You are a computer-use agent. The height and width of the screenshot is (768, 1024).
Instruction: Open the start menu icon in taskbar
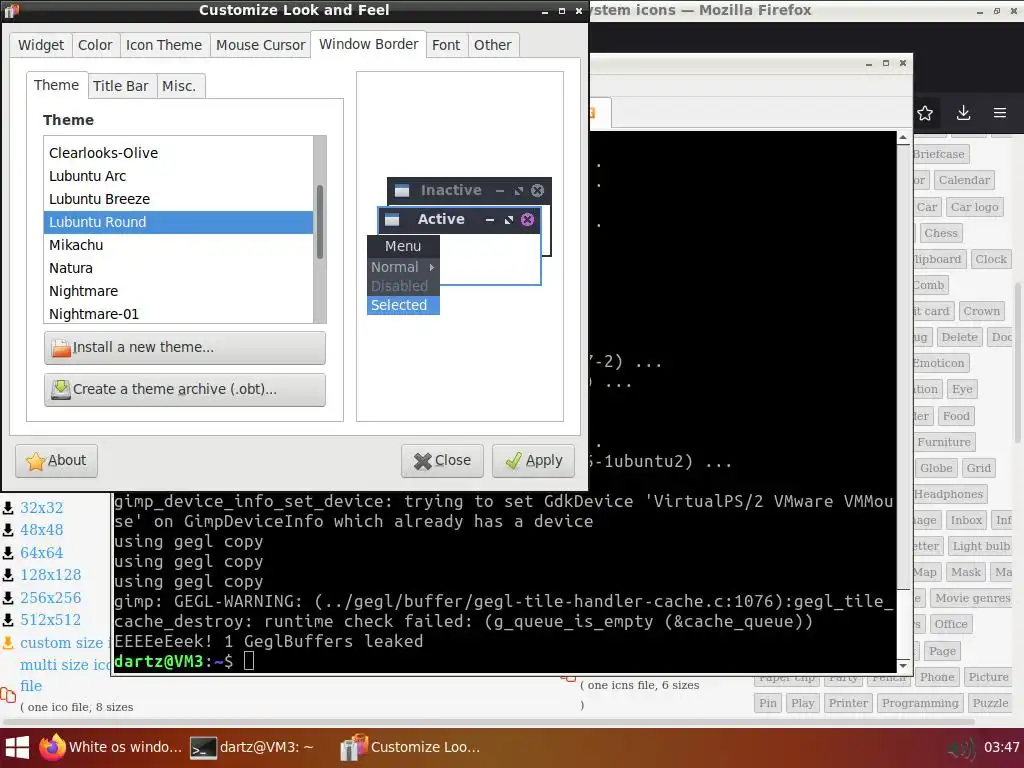(x=17, y=747)
